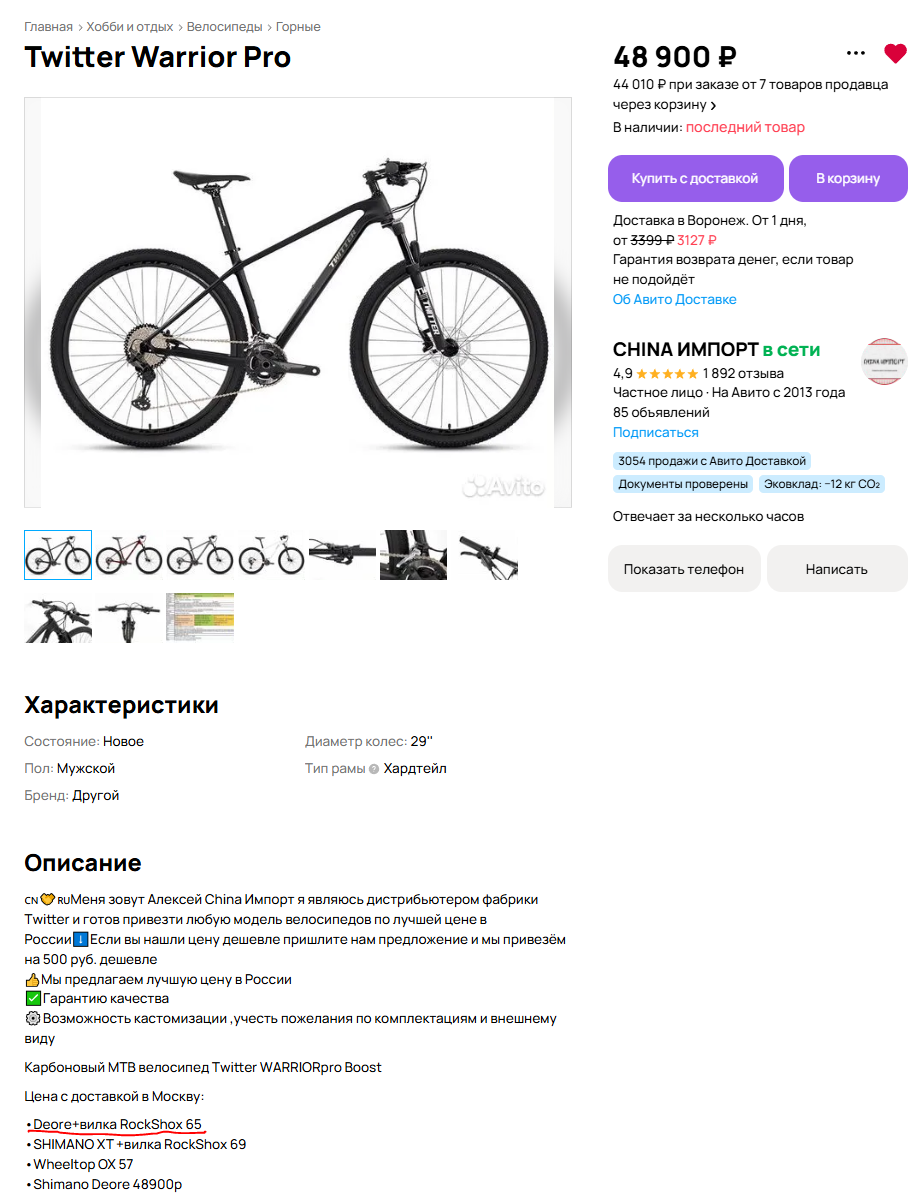Add item with В корзину button

pos(848,178)
